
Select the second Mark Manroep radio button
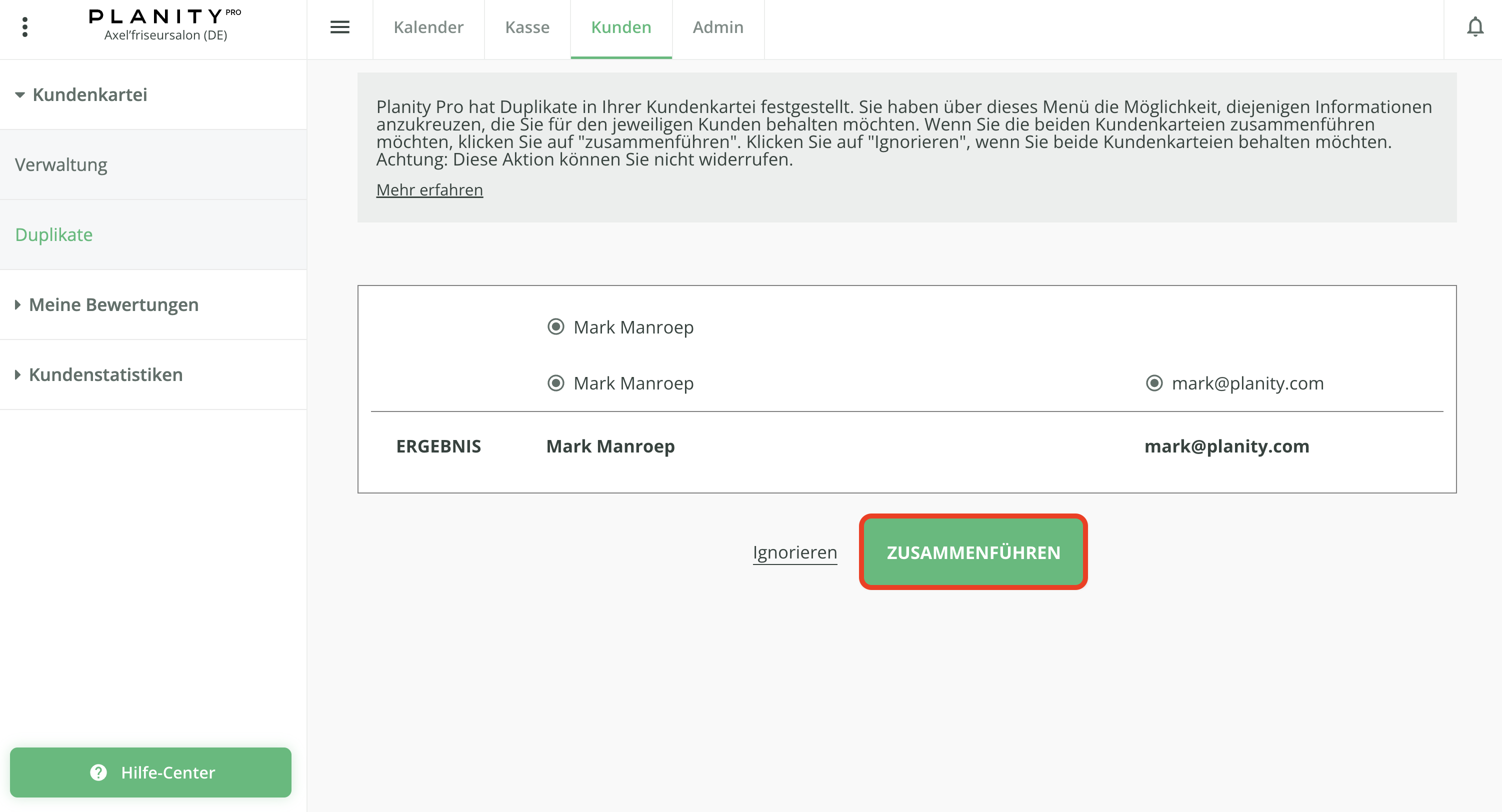click(555, 383)
